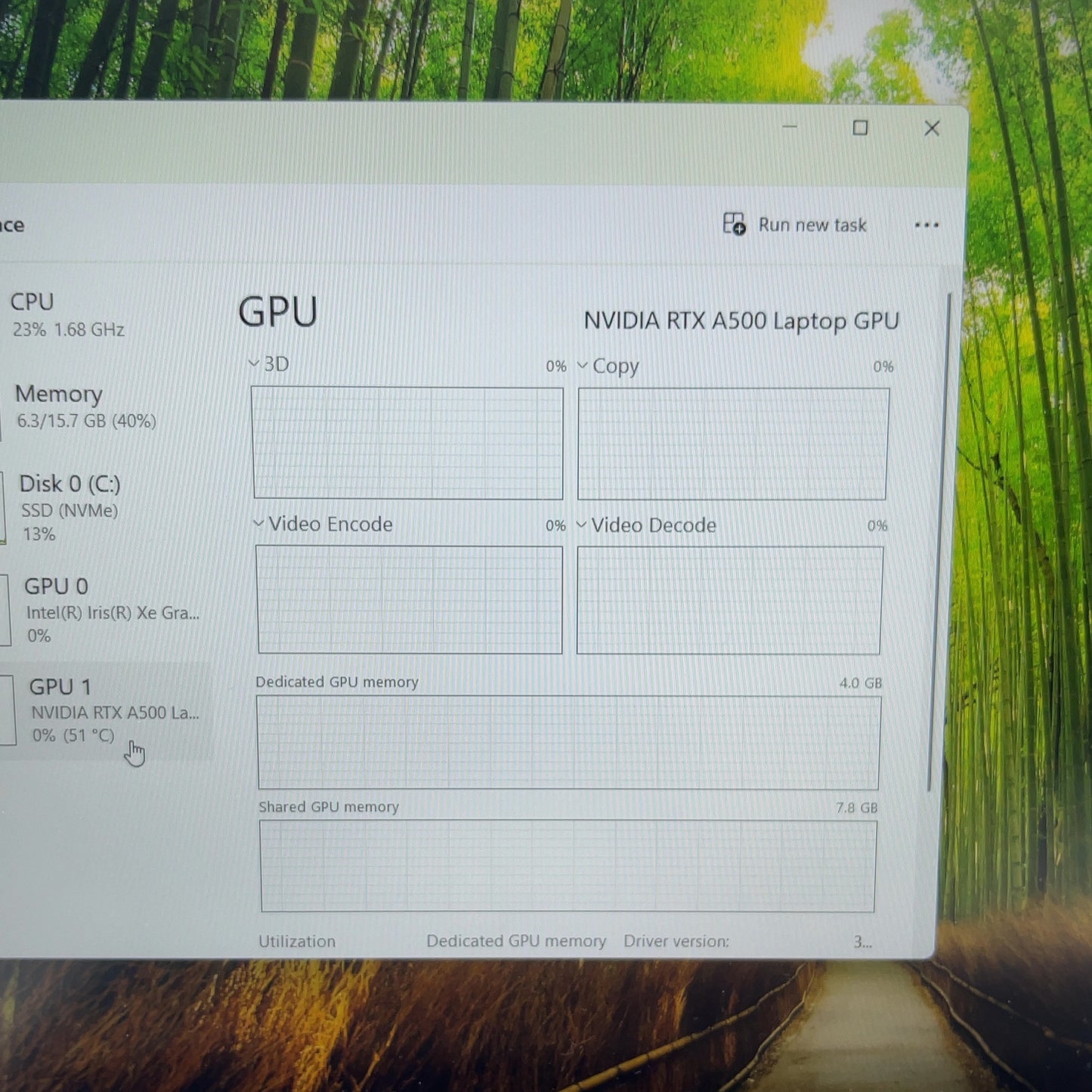This screenshot has width=1092, height=1092.
Task: Click the Shared GPU memory graph
Action: [568, 866]
